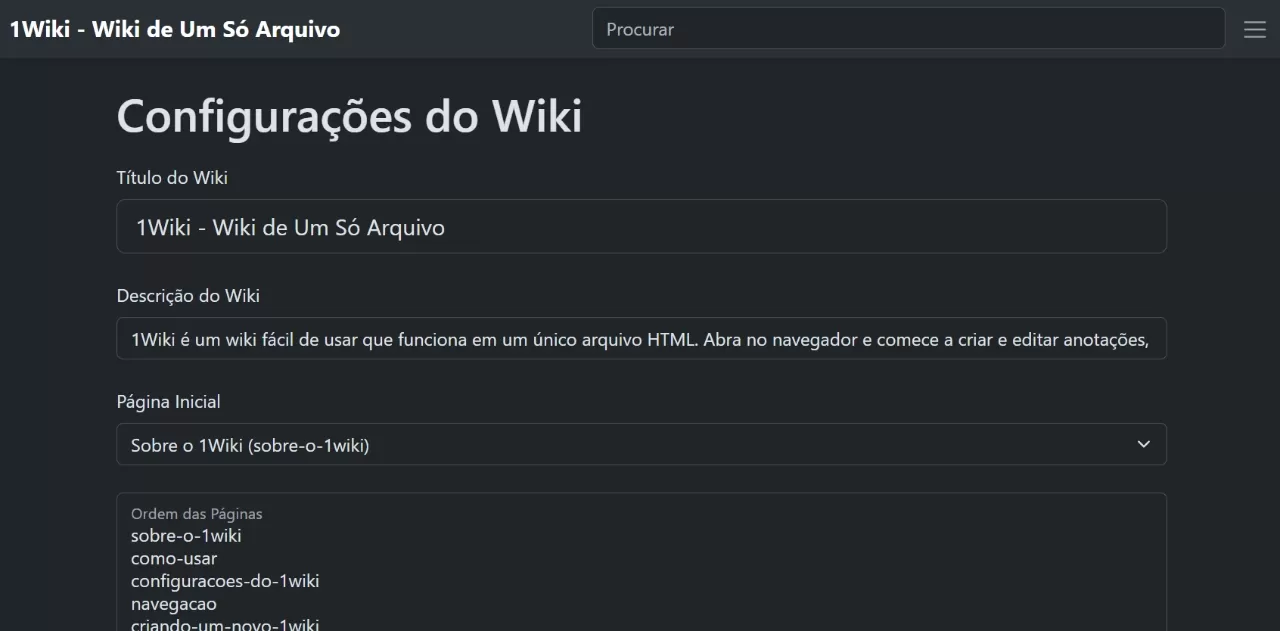Viewport: 1280px width, 631px height.
Task: Click into the Título do Wiki text field
Action: click(641, 227)
